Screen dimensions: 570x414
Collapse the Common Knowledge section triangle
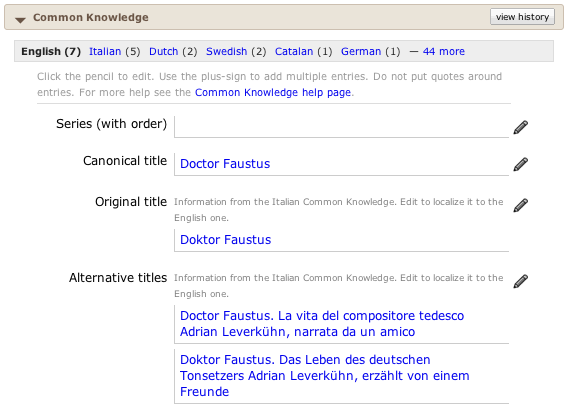coord(20,20)
